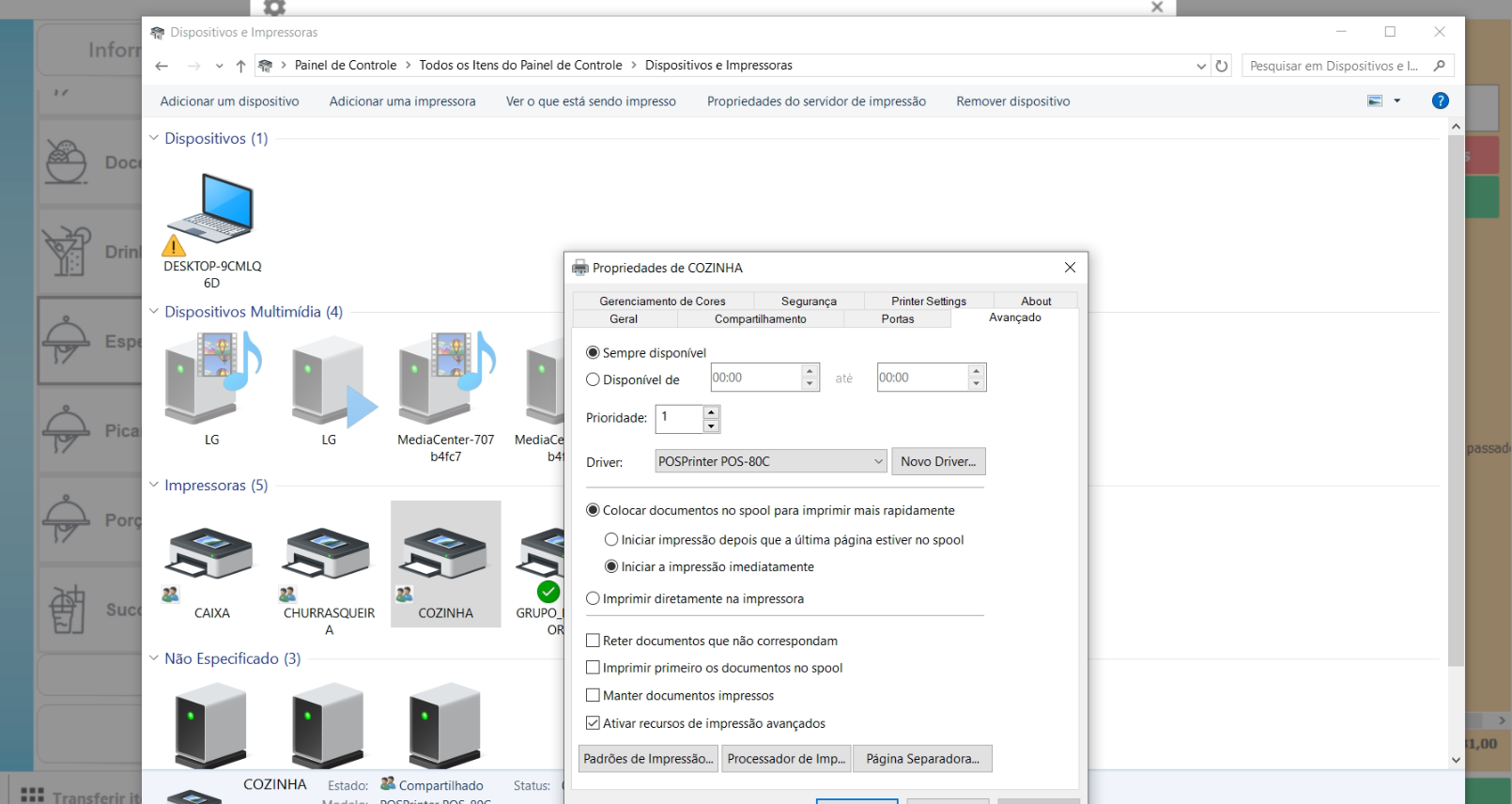Open the Compartilhamento tab
Viewport: 1512px width, 804px height.
click(760, 319)
